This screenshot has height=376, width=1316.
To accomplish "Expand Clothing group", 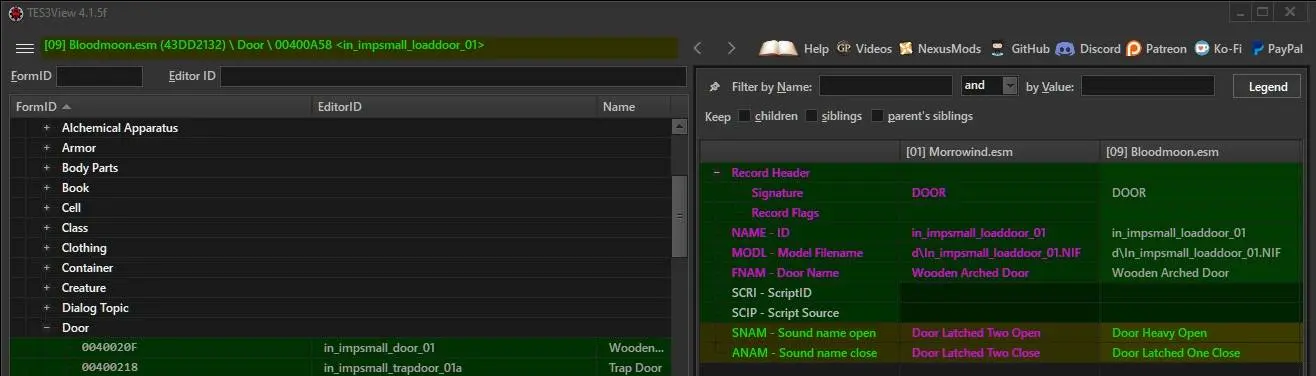I will pos(46,248).
